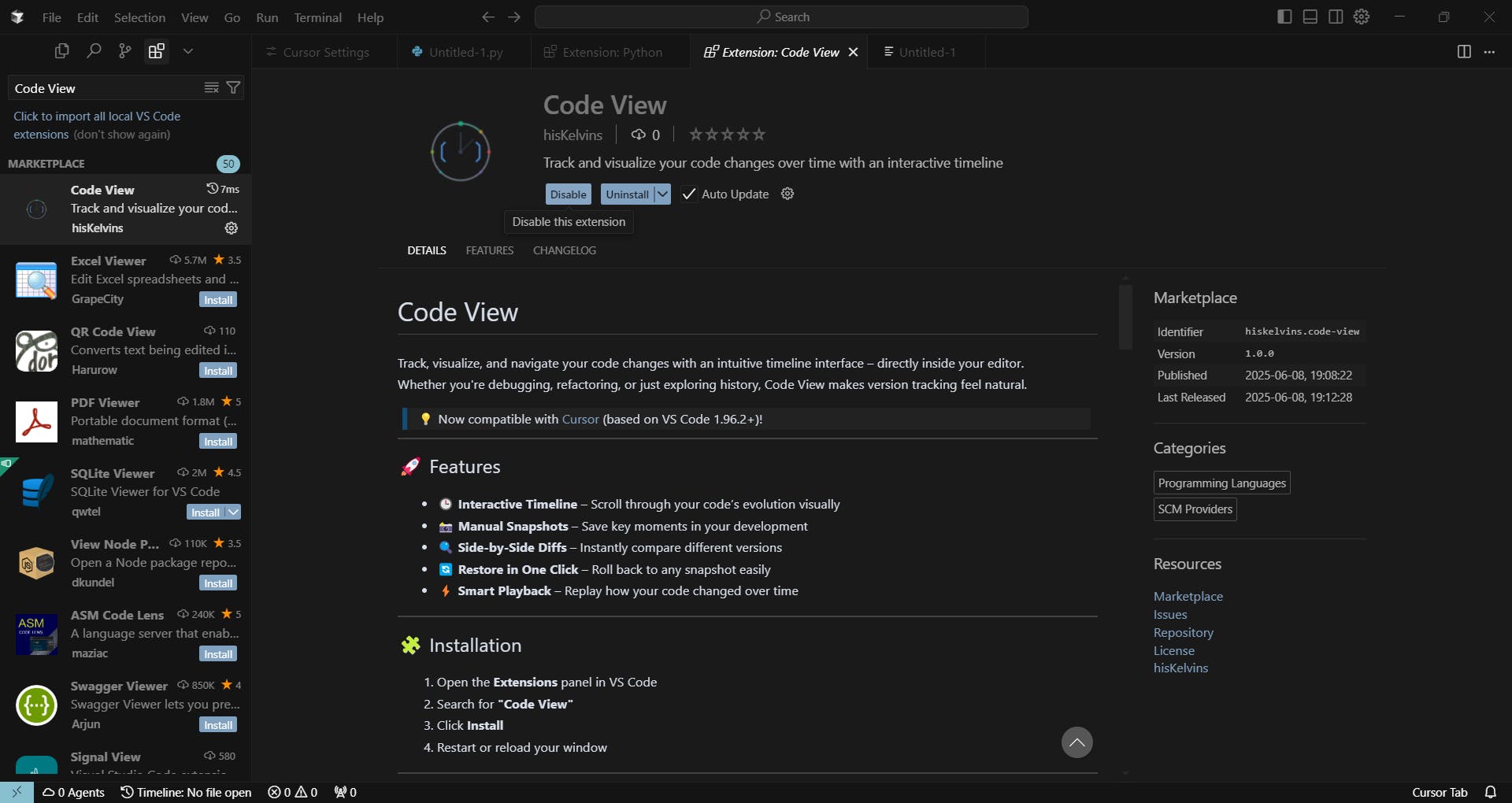This screenshot has width=1512, height=803.
Task: Toggle bottom panel layout icon
Action: pyautogui.click(x=1310, y=17)
